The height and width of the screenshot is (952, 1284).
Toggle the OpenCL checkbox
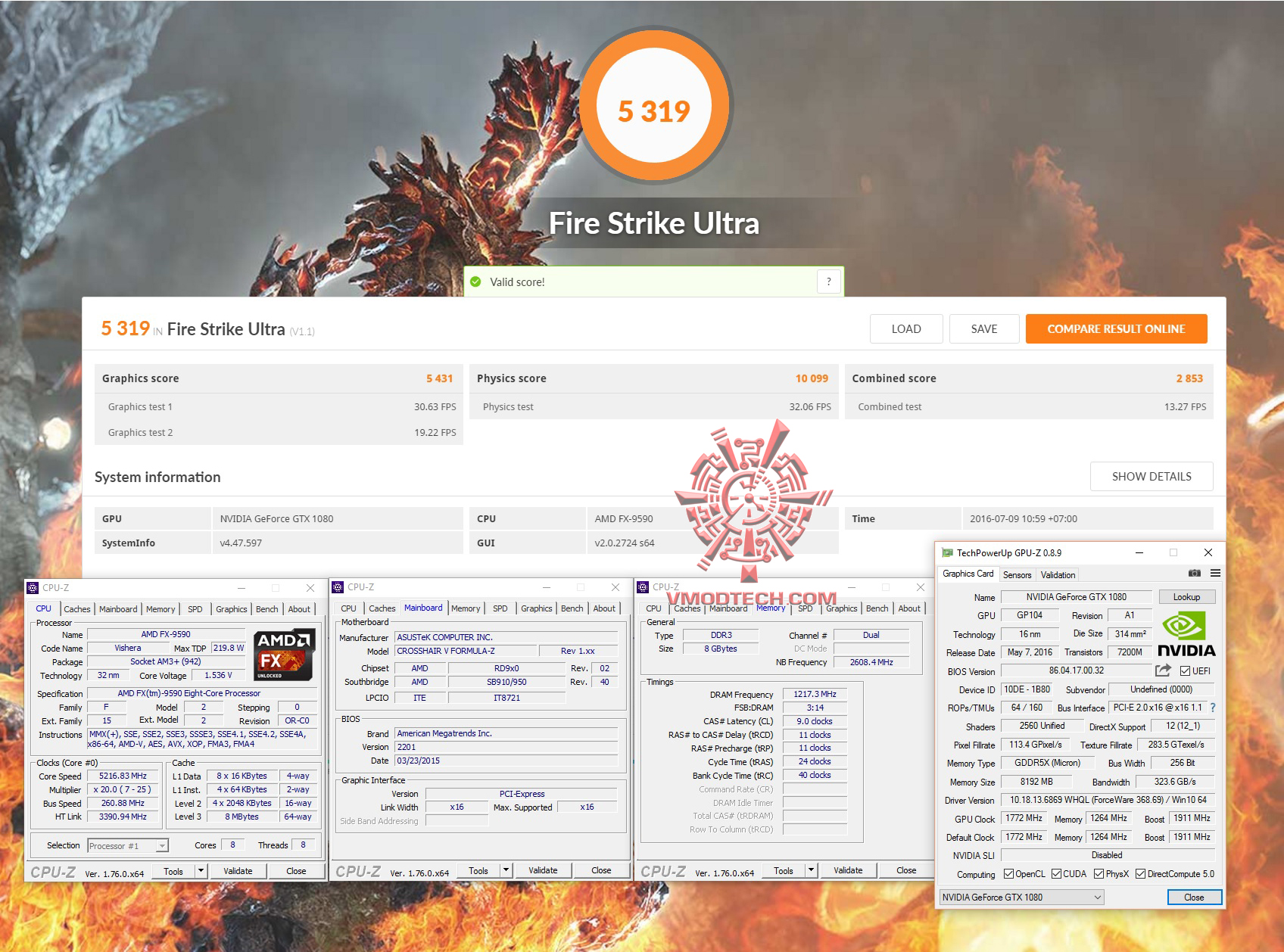click(1008, 874)
